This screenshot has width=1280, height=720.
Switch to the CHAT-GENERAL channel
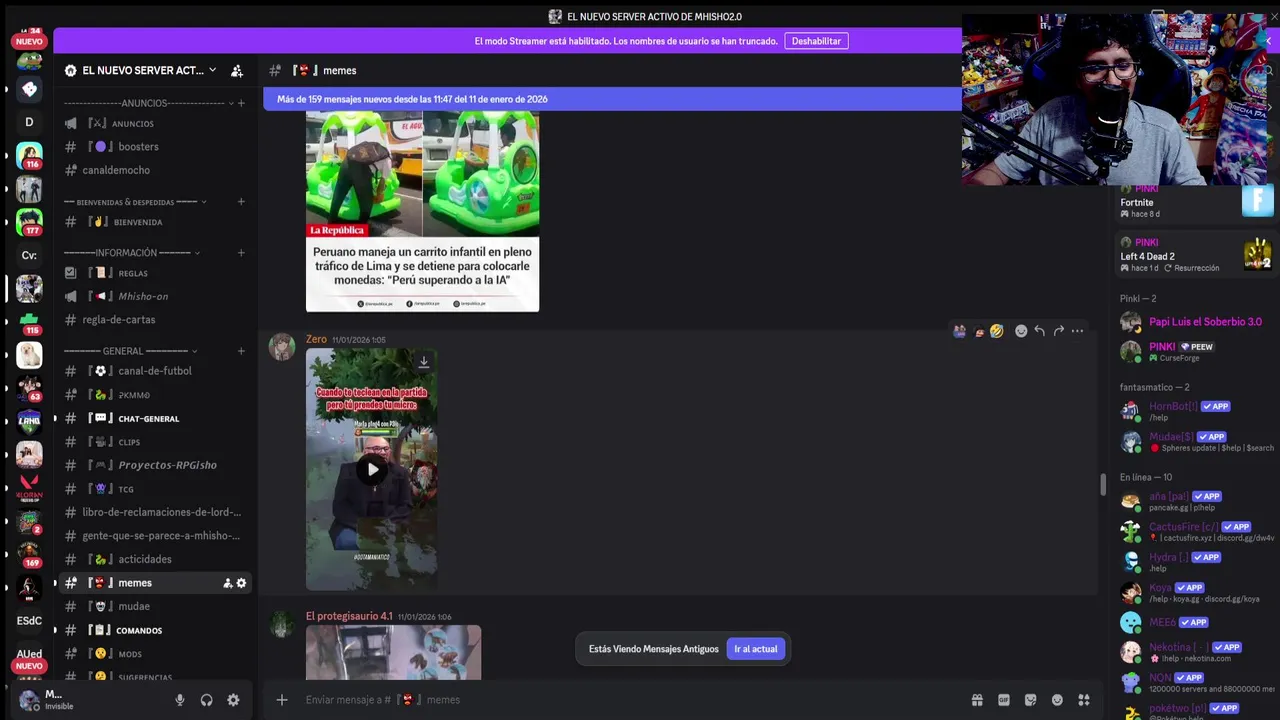(x=154, y=418)
